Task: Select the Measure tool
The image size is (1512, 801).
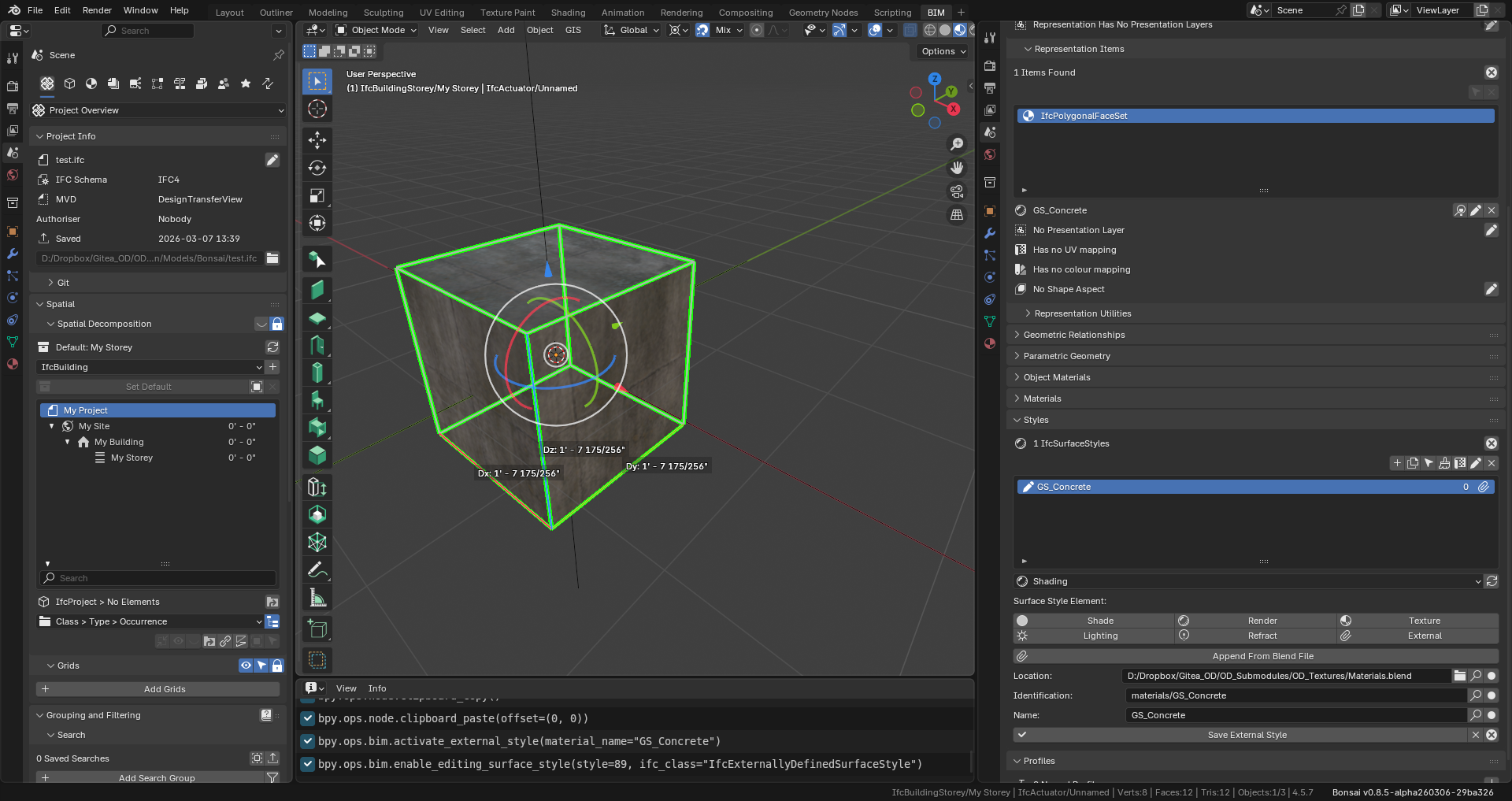Action: tap(317, 598)
